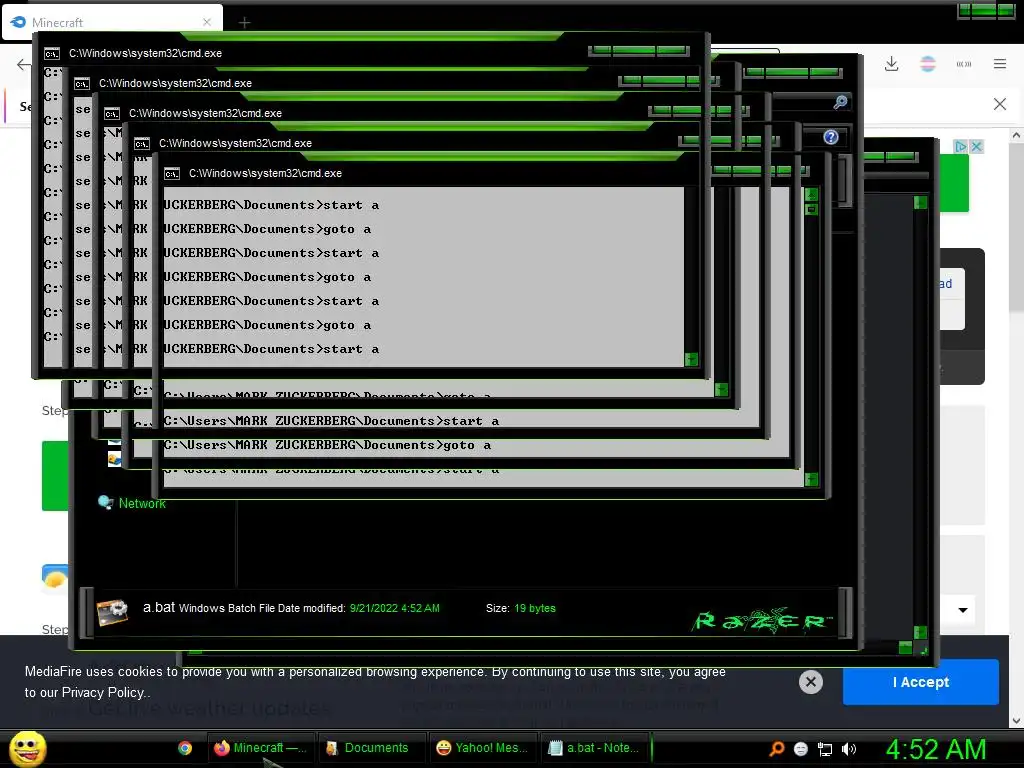Image resolution: width=1024 pixels, height=768 pixels.
Task: Dismiss the cookie notice with round X
Action: tap(810, 682)
